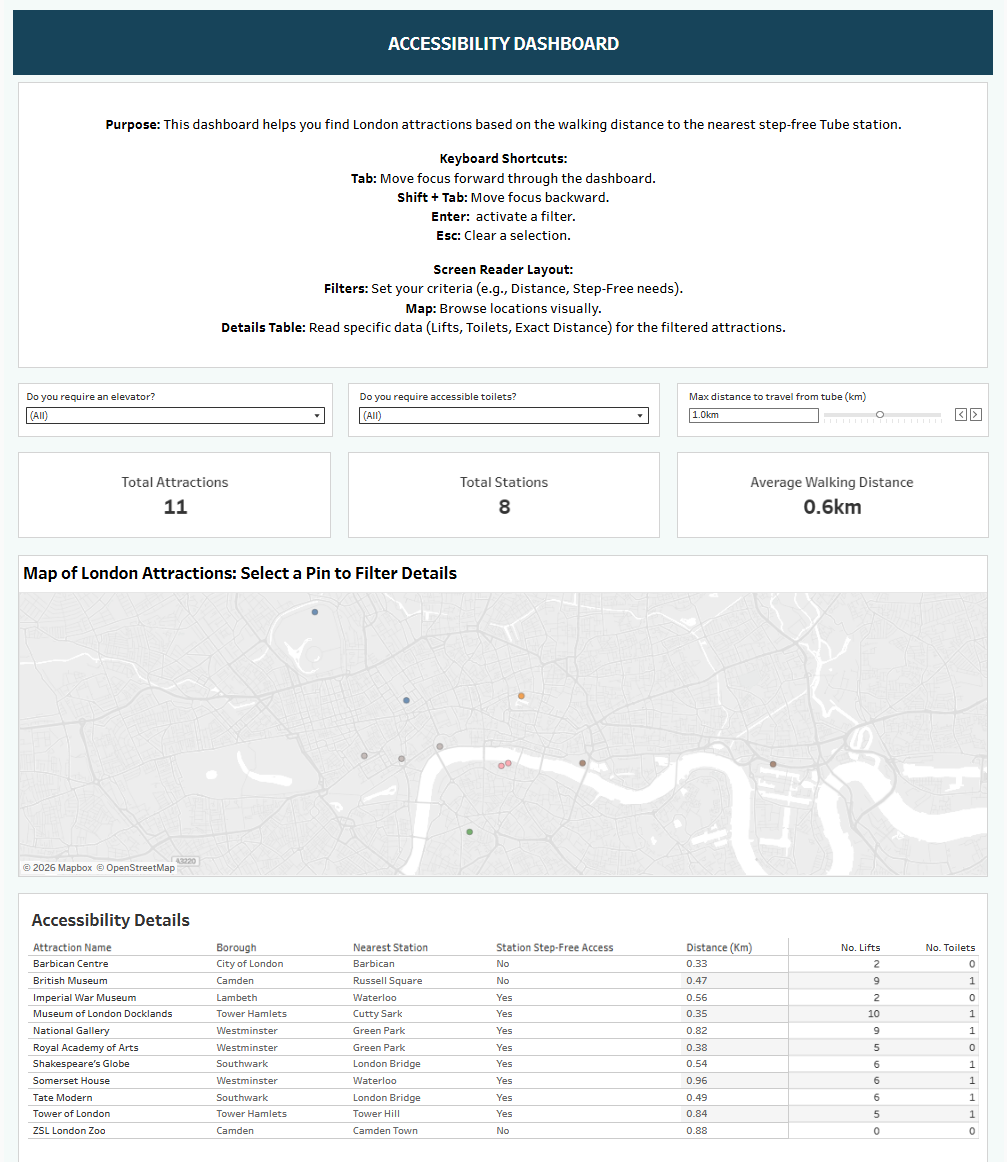Click the 1.0km distance input field
This screenshot has width=1007, height=1162.
click(752, 415)
